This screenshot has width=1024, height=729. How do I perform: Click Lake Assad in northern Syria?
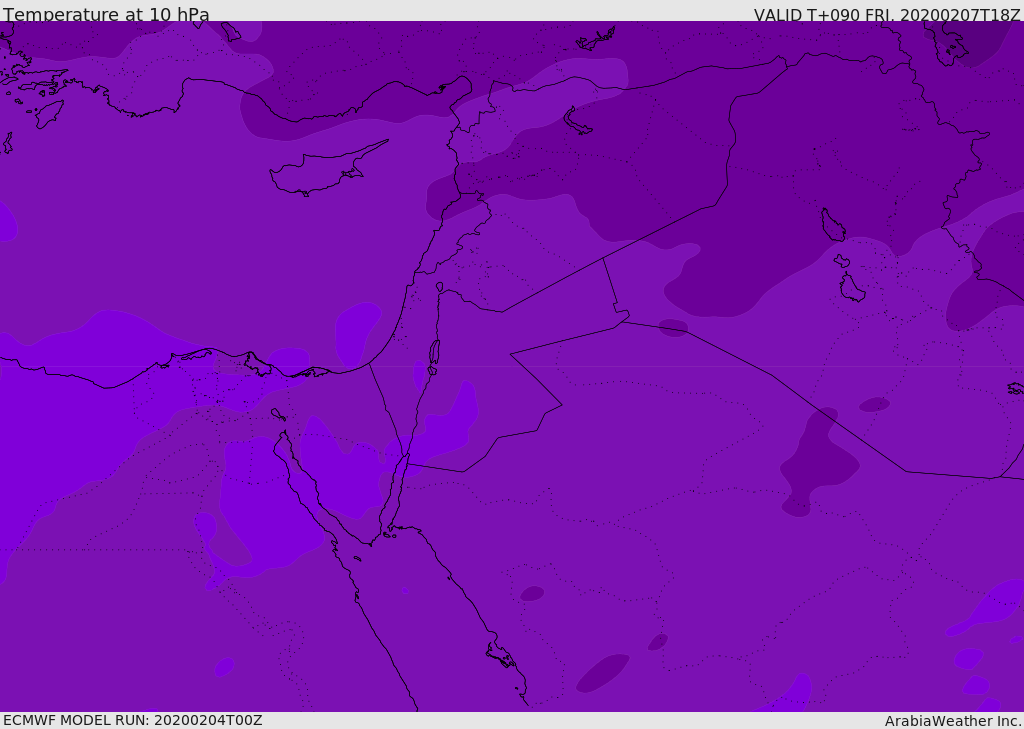click(x=578, y=121)
